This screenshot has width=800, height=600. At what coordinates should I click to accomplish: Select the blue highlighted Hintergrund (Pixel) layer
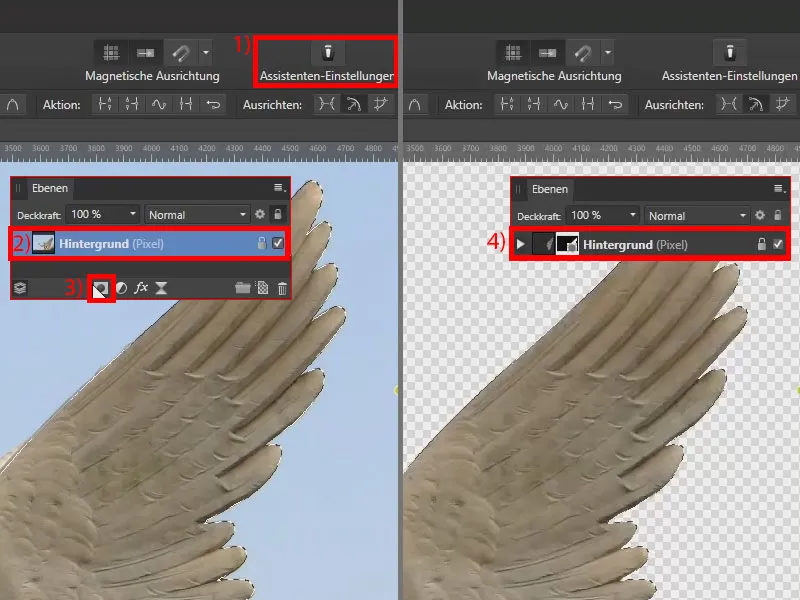click(x=149, y=243)
